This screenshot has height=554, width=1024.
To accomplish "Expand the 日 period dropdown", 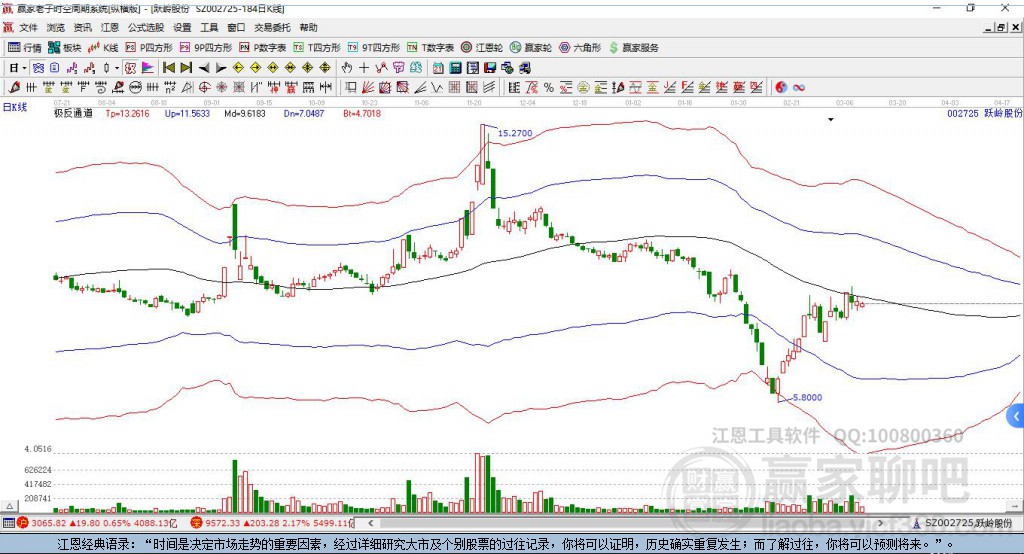I will [24, 68].
